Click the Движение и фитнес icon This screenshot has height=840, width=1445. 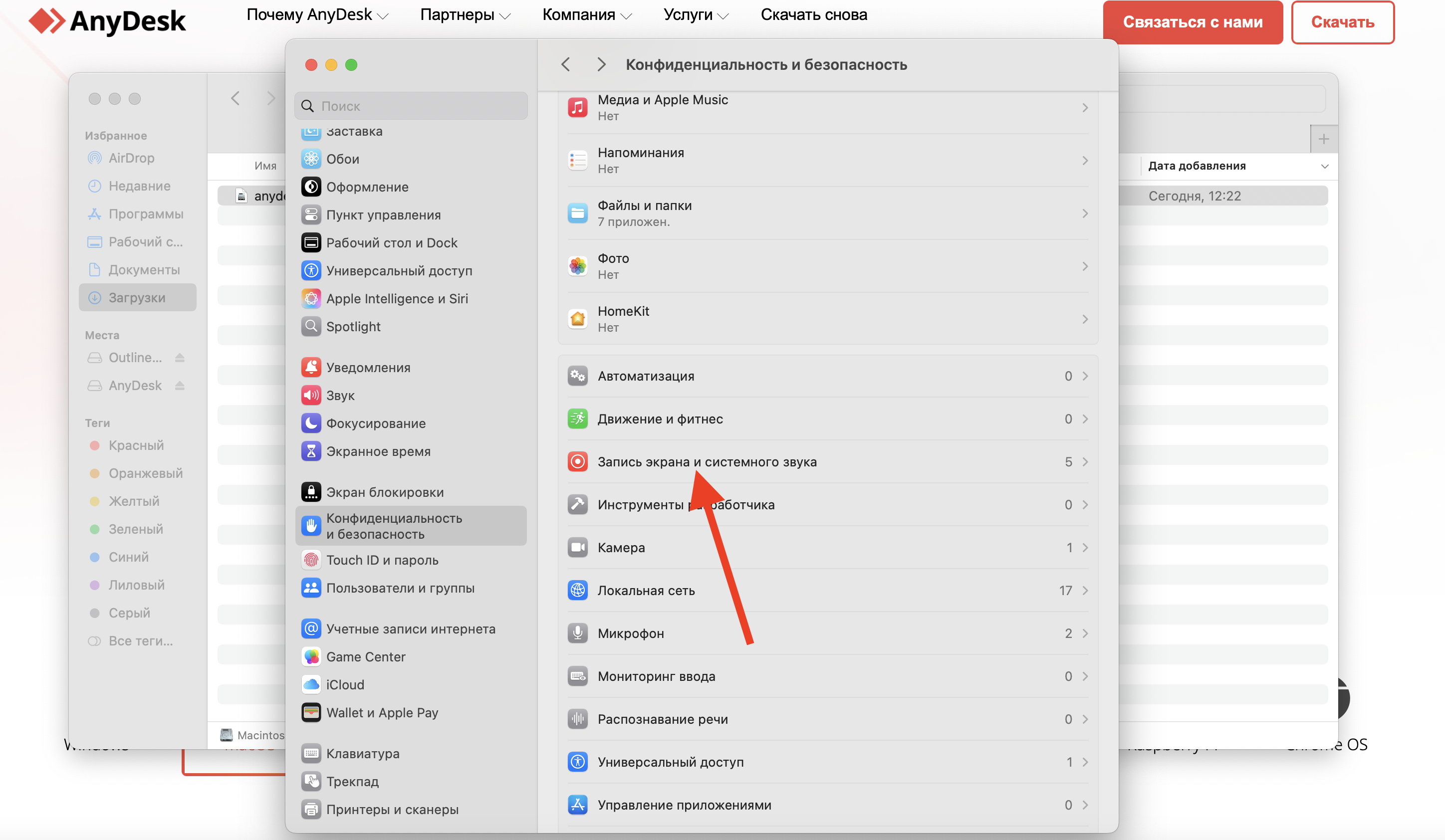click(x=577, y=419)
